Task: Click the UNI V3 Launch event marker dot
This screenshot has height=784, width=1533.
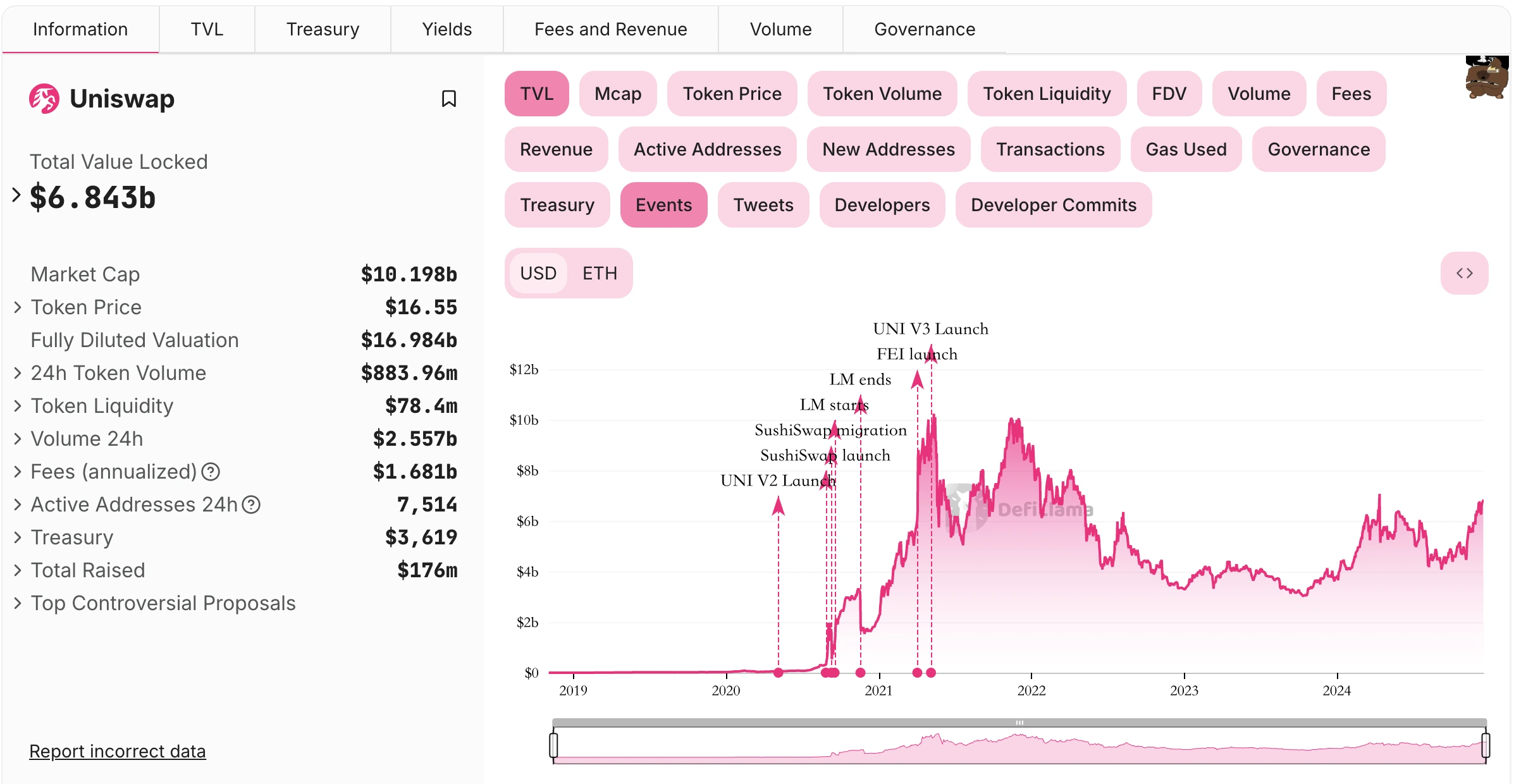Action: [x=931, y=673]
